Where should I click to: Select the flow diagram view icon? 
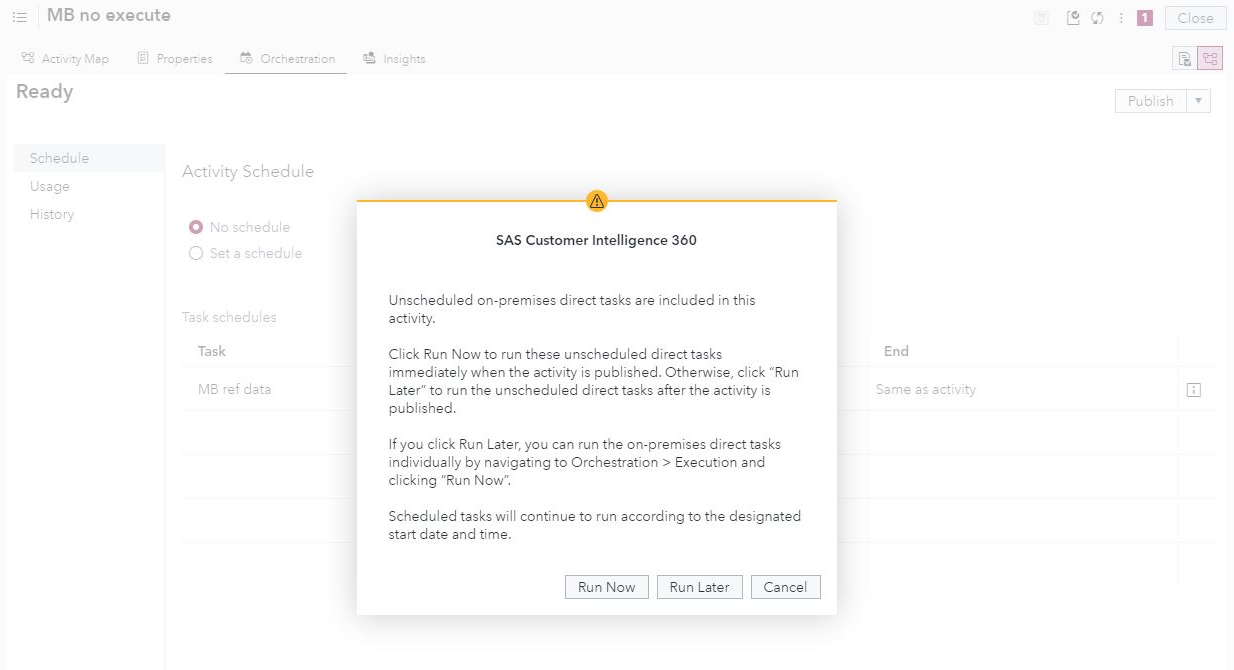click(1210, 58)
